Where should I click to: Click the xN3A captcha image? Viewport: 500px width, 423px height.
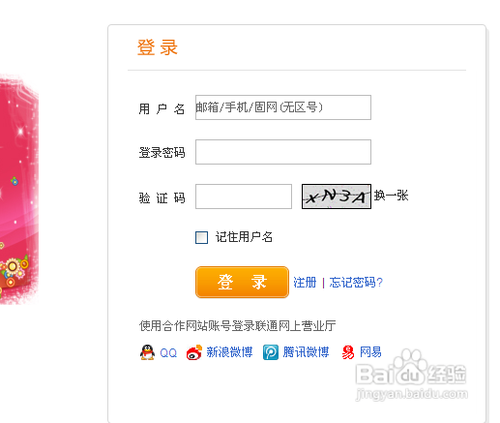tap(336, 196)
